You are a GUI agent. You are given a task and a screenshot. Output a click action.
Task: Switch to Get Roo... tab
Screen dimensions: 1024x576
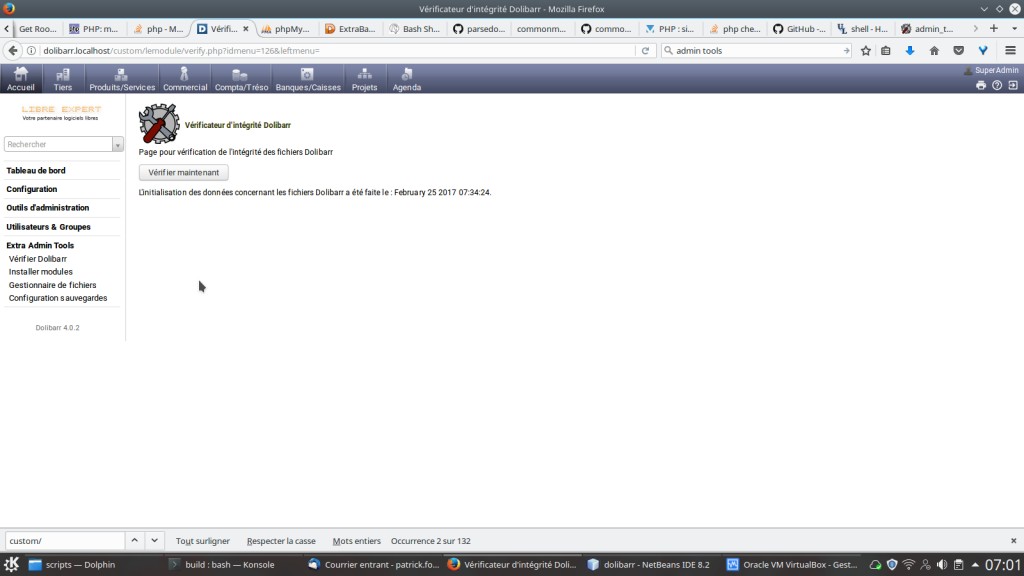pos(38,29)
